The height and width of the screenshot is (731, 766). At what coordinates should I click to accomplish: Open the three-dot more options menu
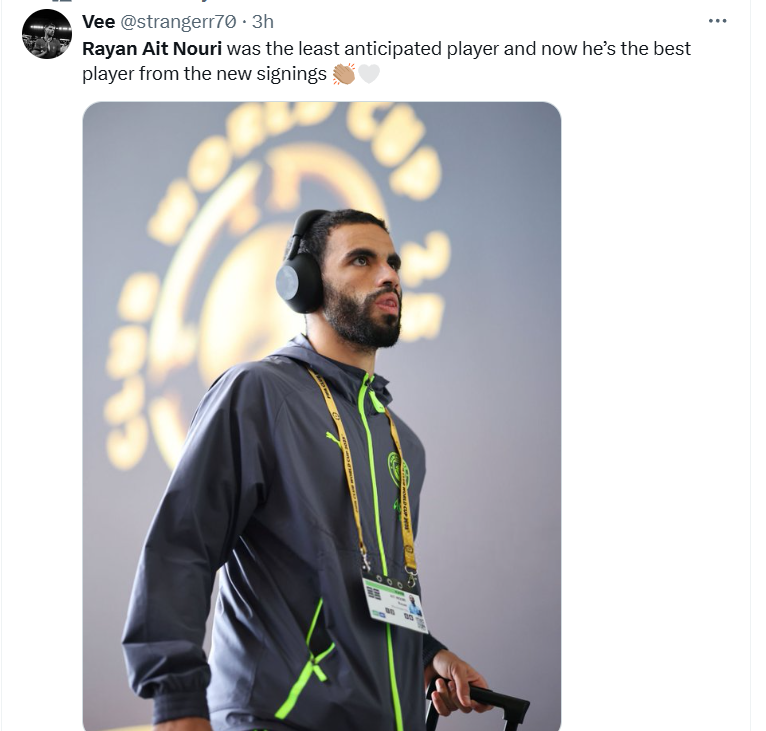(x=717, y=21)
